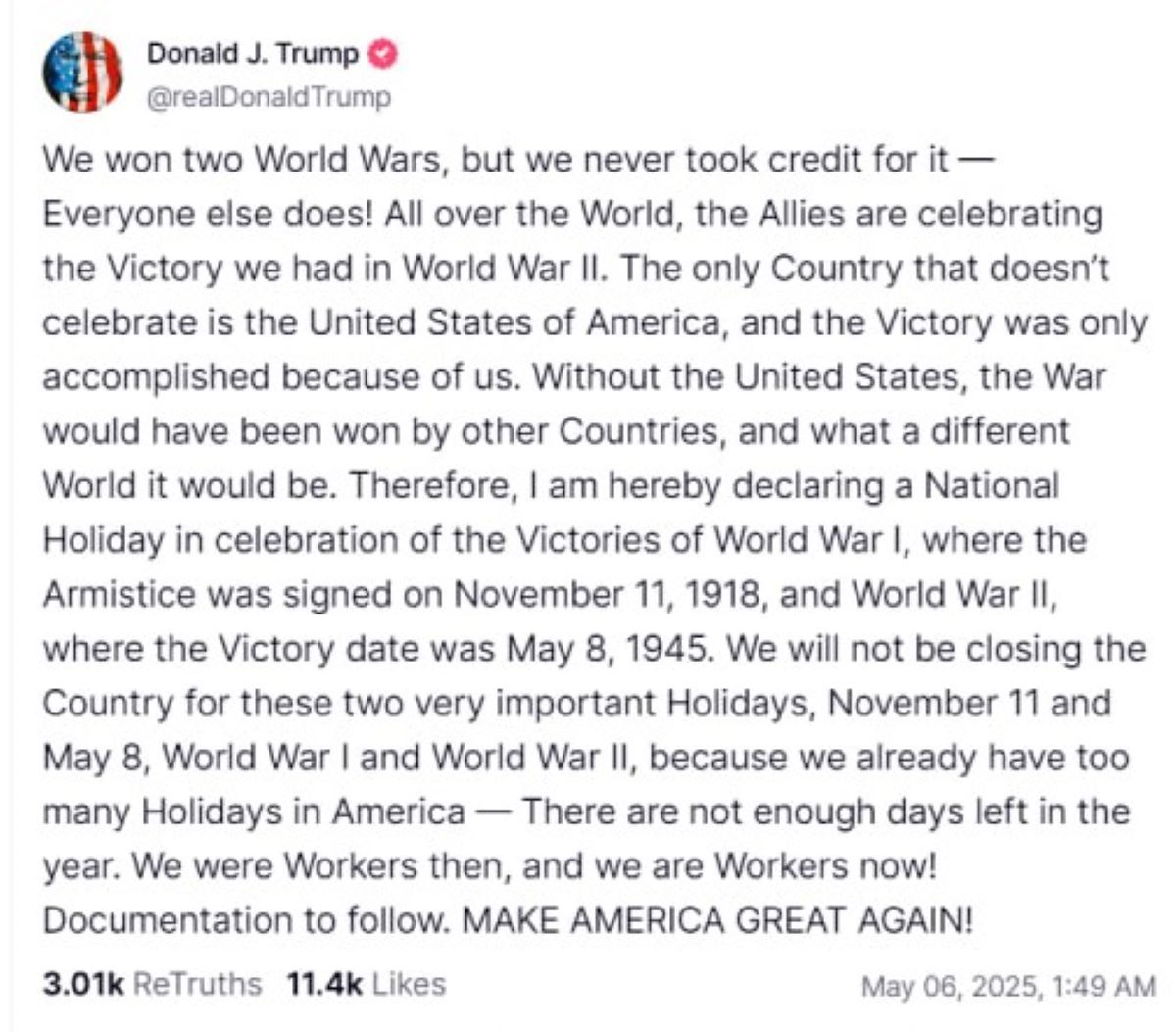Viewport: 1176px width, 1032px height.
Task: Click the ReTruths label
Action: tap(197, 984)
